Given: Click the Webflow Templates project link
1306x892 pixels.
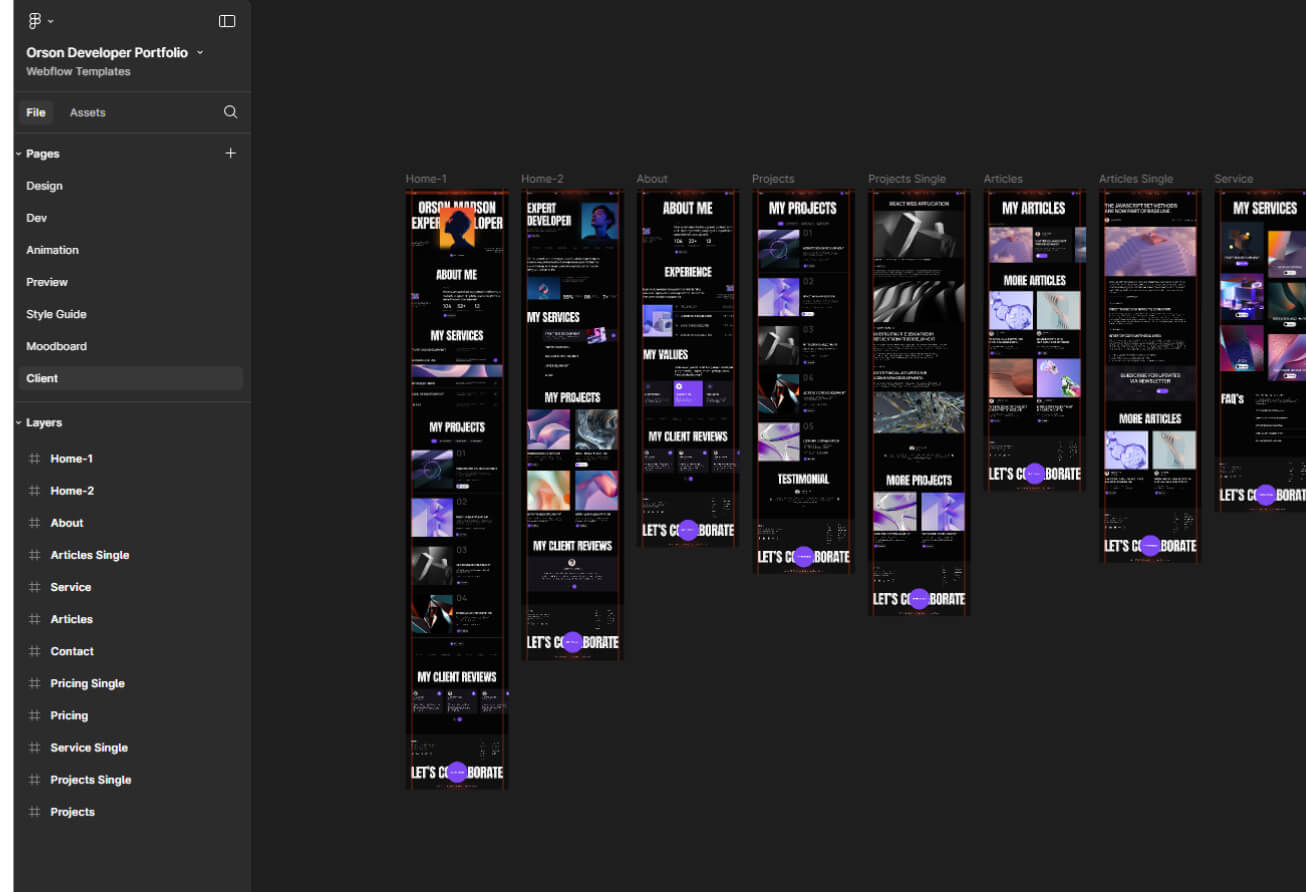Looking at the screenshot, I should pos(78,72).
